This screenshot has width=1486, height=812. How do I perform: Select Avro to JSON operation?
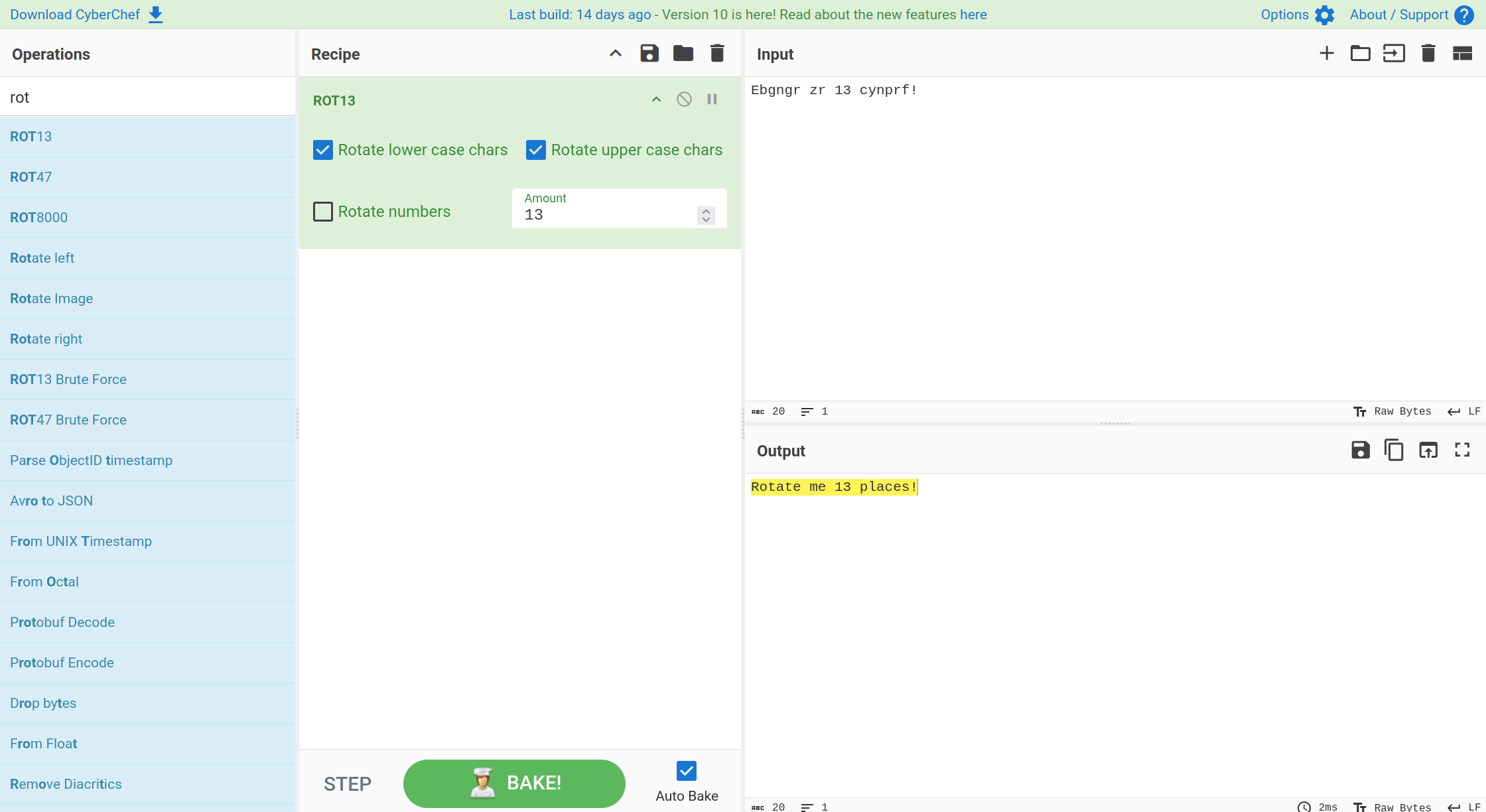(147, 501)
